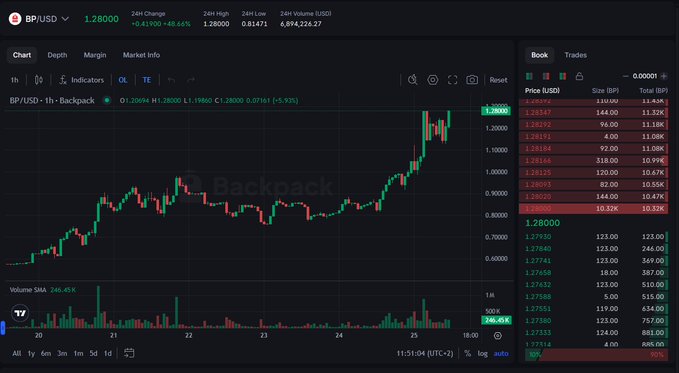Select the bid row at 1.27930
This screenshot has height=373, width=679.
tap(594, 237)
